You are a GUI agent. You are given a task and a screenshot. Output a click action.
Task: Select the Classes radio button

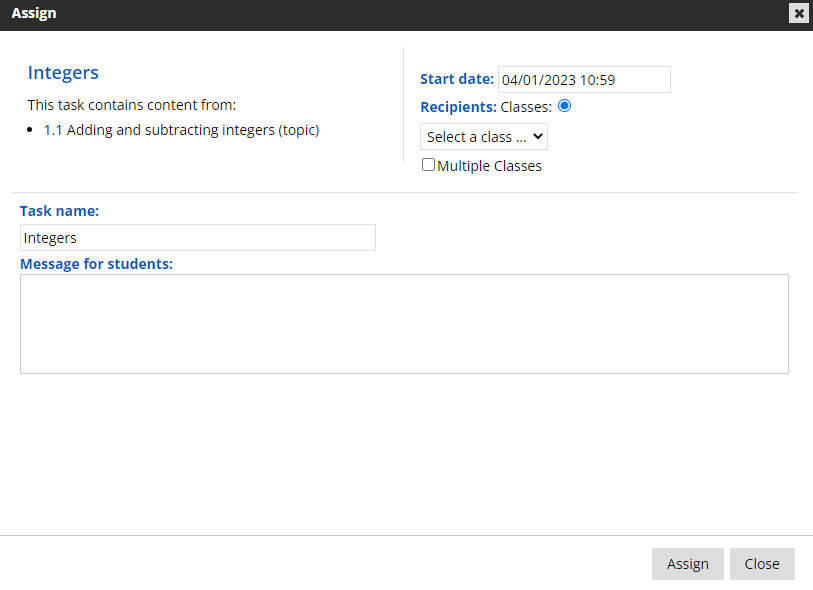coord(564,106)
